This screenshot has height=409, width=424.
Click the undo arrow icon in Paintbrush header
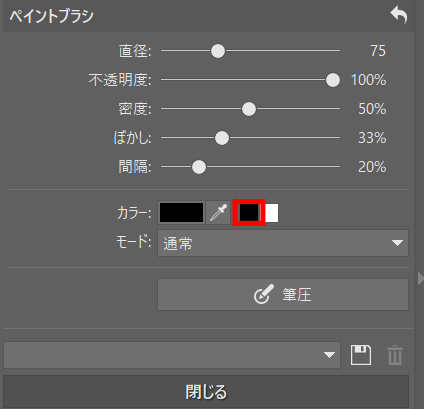point(399,16)
